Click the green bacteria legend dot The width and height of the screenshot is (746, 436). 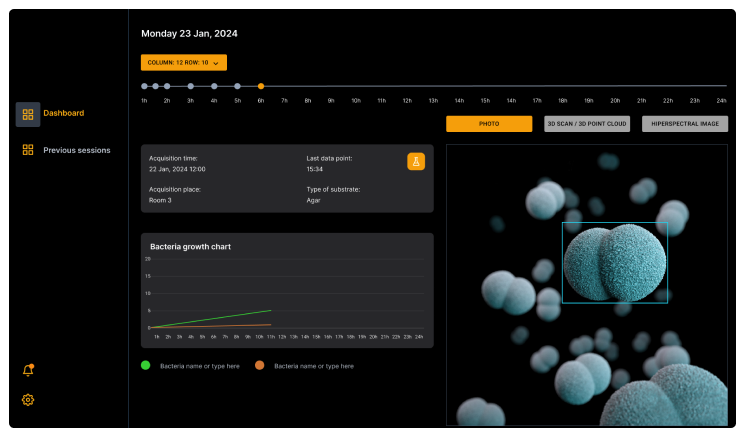146,366
